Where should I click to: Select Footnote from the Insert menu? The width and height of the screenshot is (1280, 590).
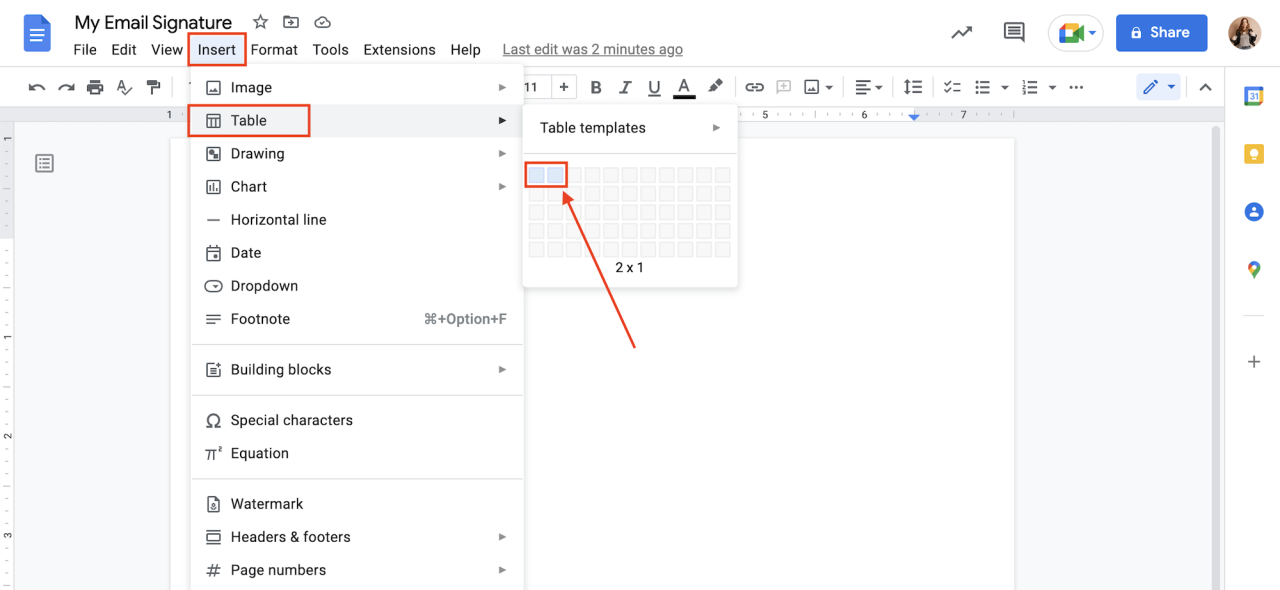point(262,318)
